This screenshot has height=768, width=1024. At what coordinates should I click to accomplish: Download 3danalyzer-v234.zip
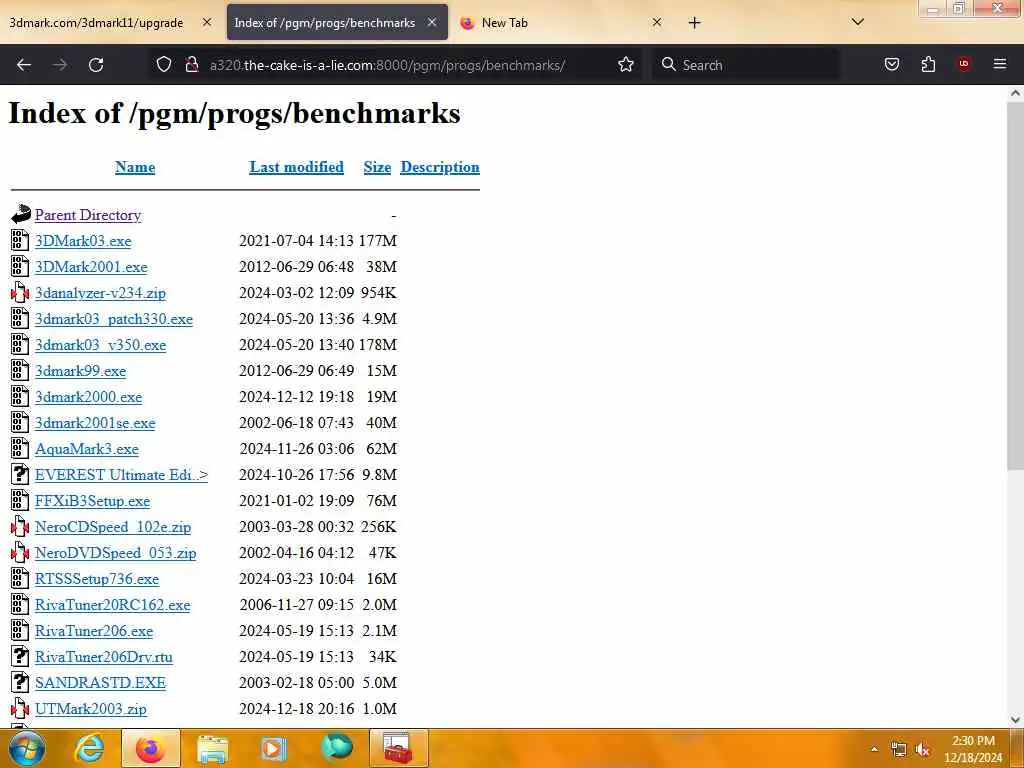tap(101, 293)
